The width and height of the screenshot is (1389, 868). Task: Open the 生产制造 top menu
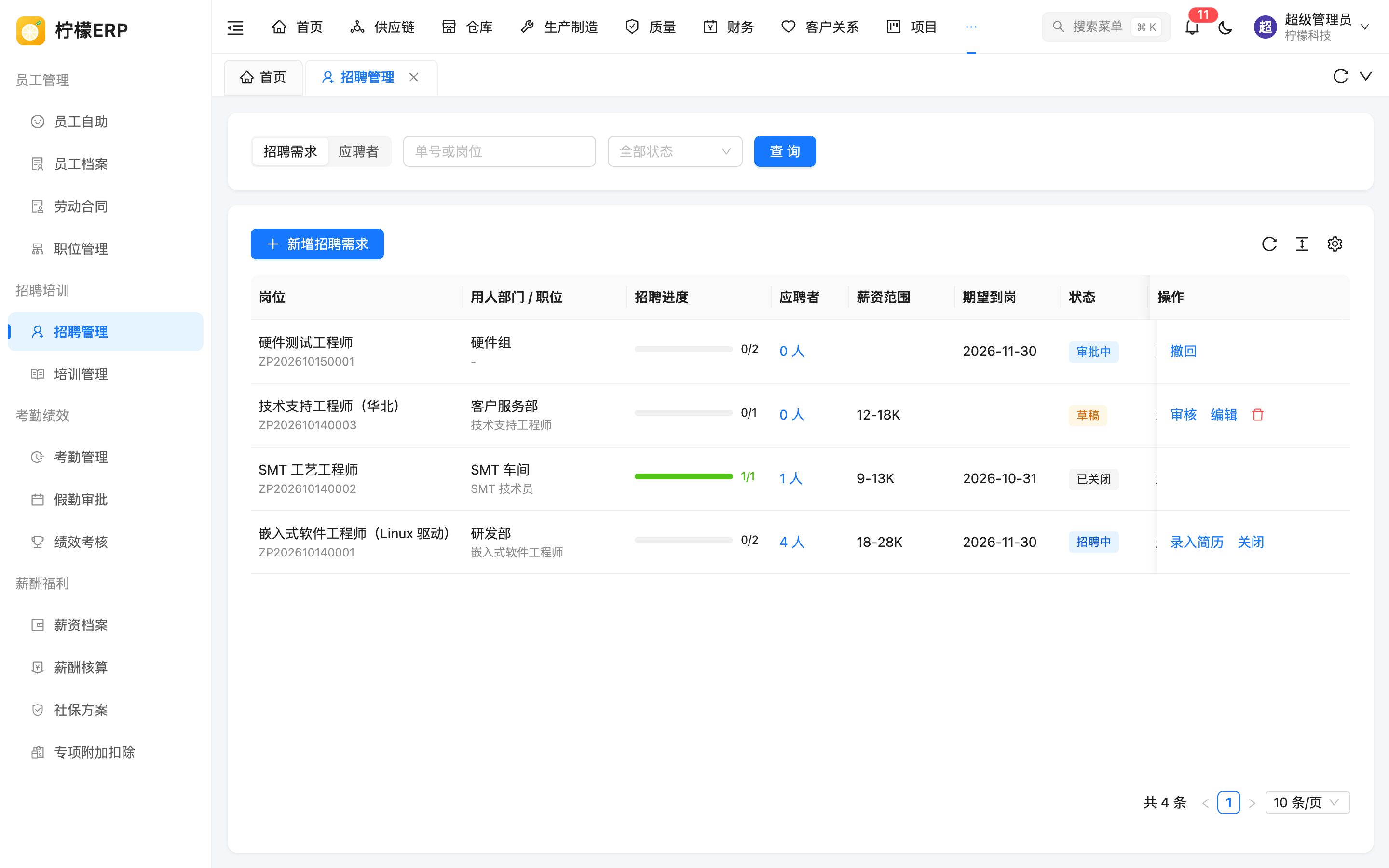coord(559,27)
